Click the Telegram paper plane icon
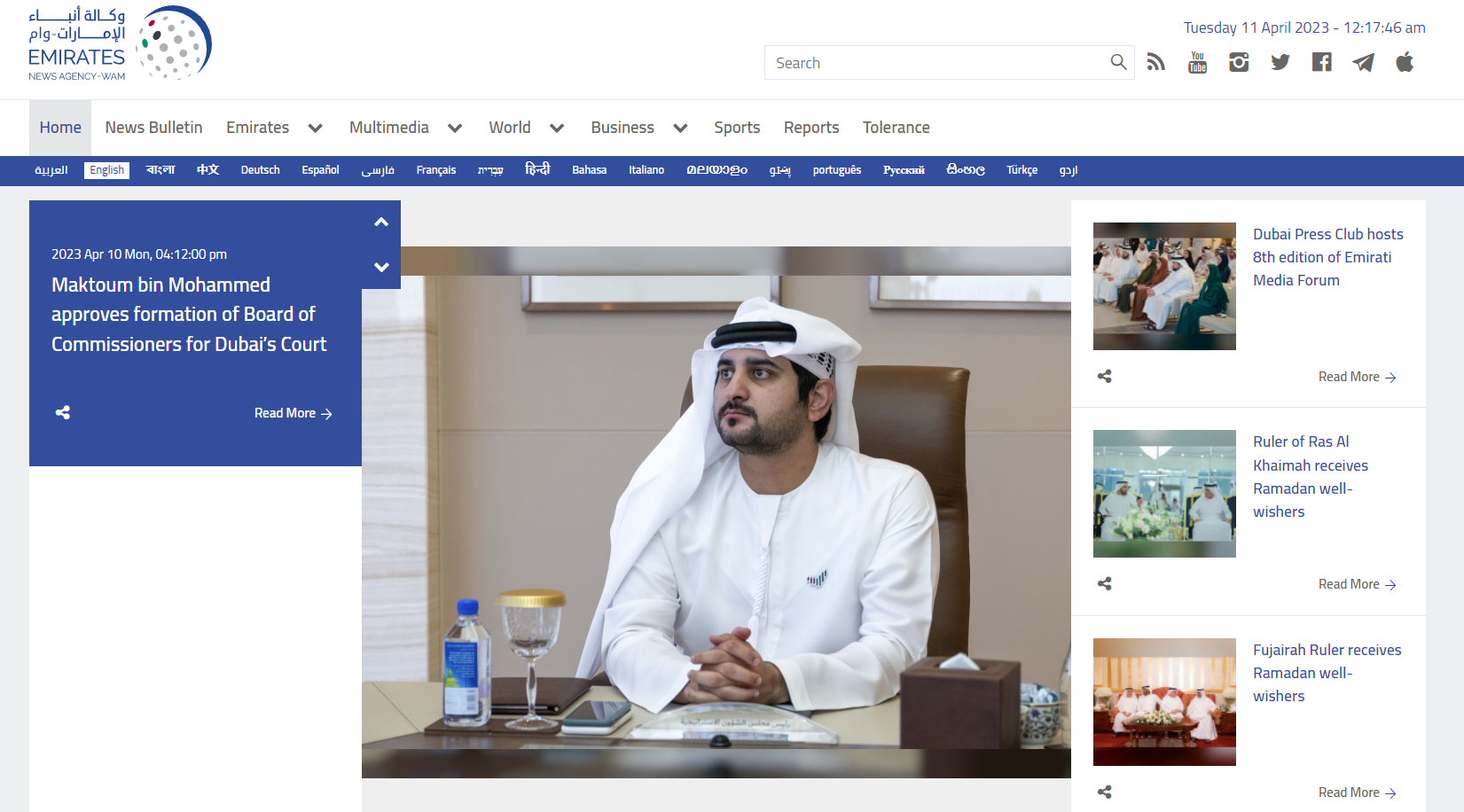The image size is (1464, 812). [1363, 62]
